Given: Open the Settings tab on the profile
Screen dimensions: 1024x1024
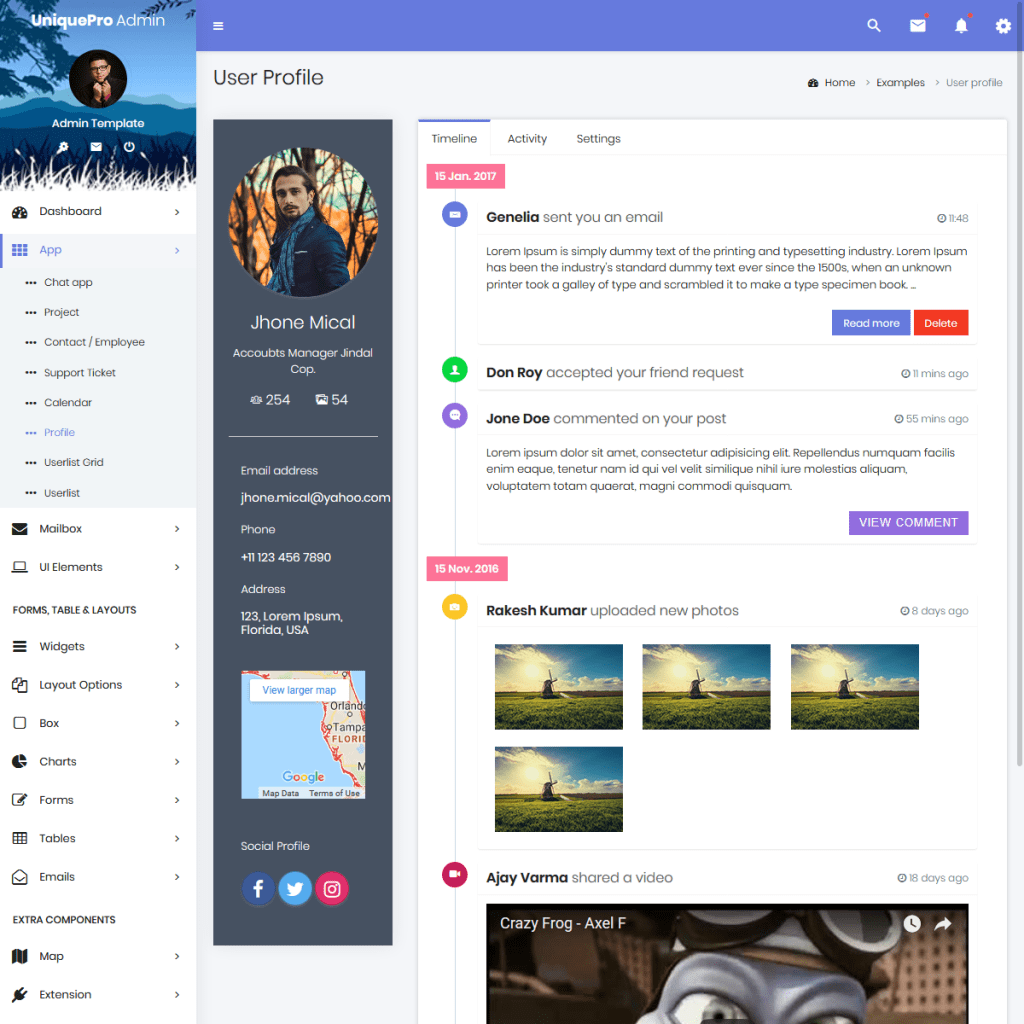Looking at the screenshot, I should (x=598, y=138).
